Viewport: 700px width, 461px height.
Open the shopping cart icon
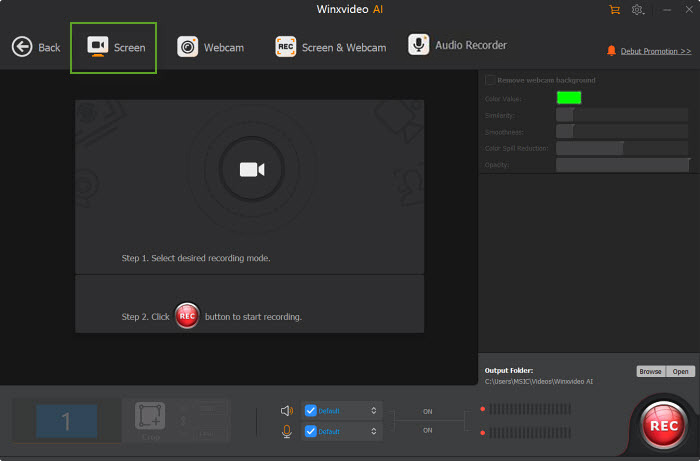pyautogui.click(x=615, y=10)
